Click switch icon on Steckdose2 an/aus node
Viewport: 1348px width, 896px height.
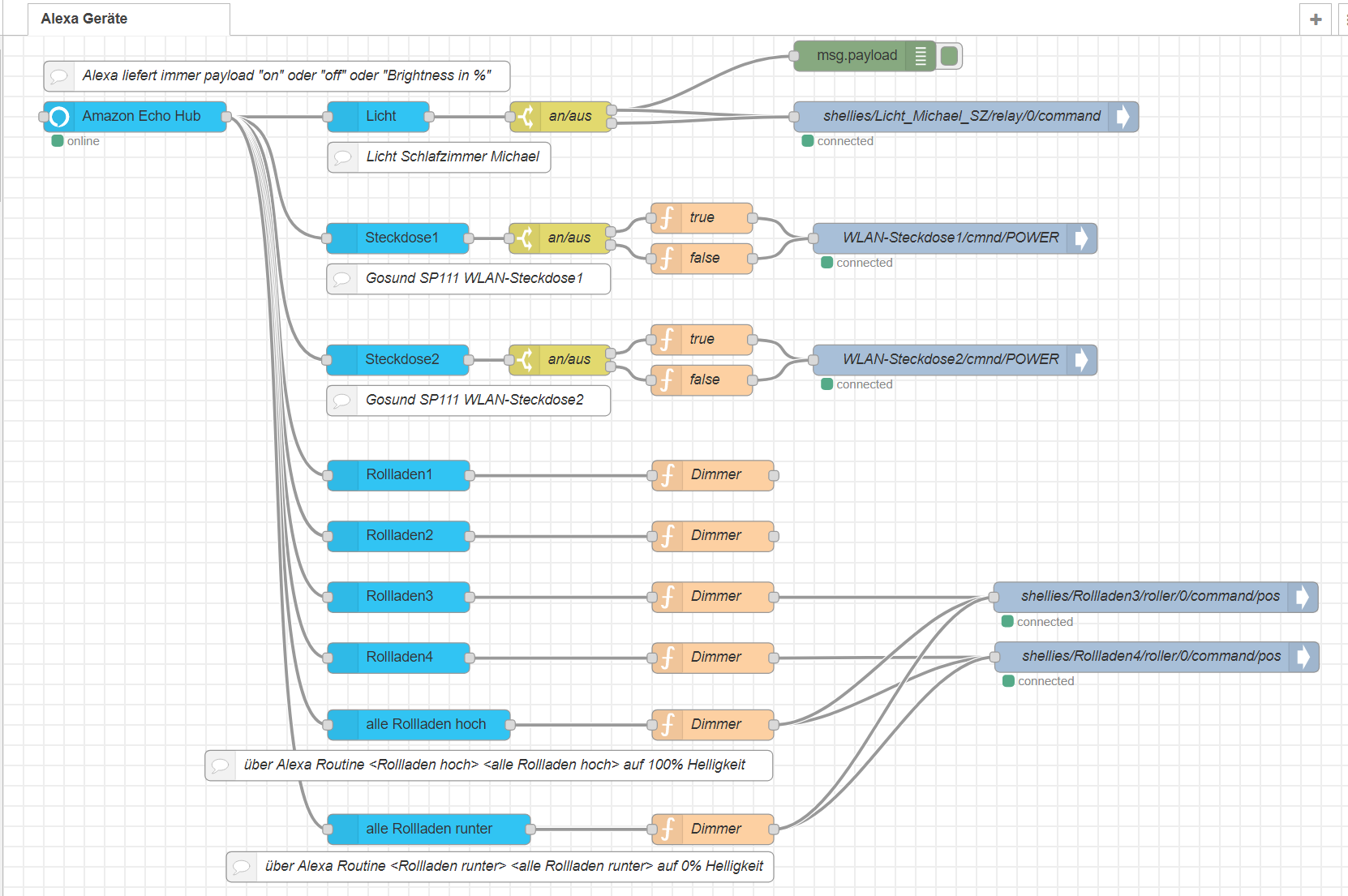click(x=525, y=360)
